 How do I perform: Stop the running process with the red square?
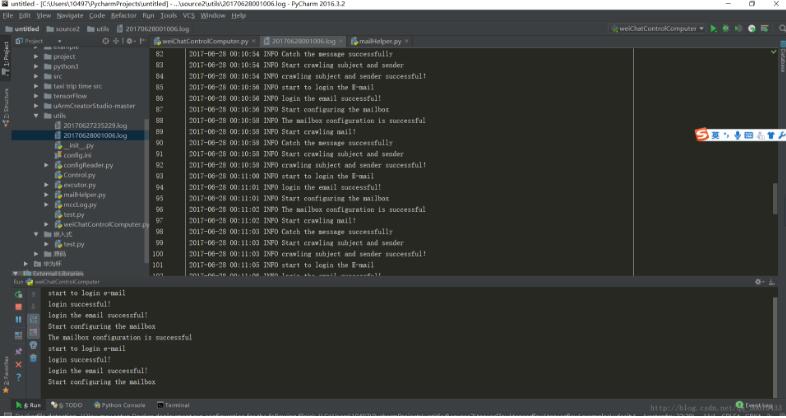tap(19, 307)
